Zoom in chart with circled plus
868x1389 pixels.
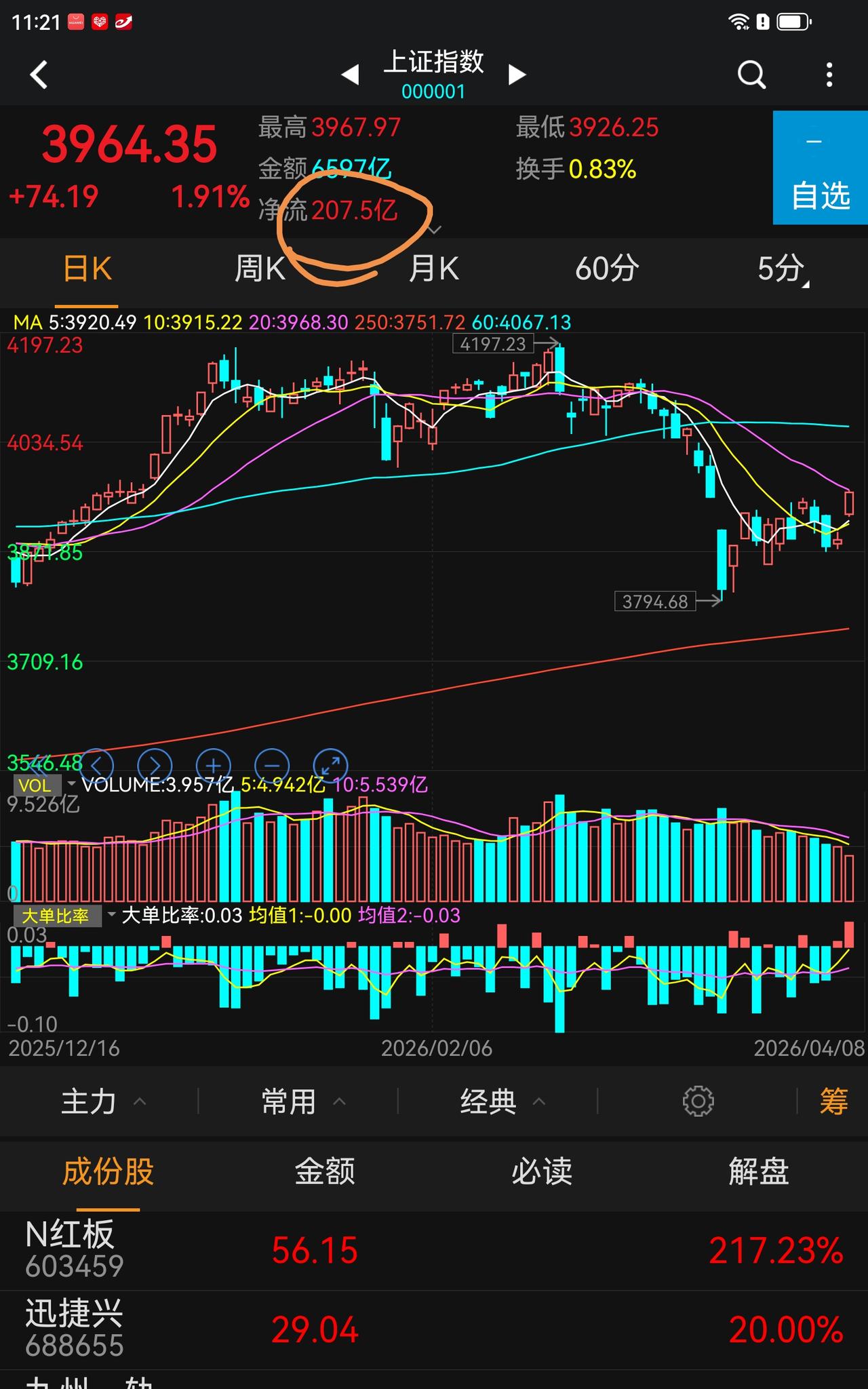click(214, 766)
